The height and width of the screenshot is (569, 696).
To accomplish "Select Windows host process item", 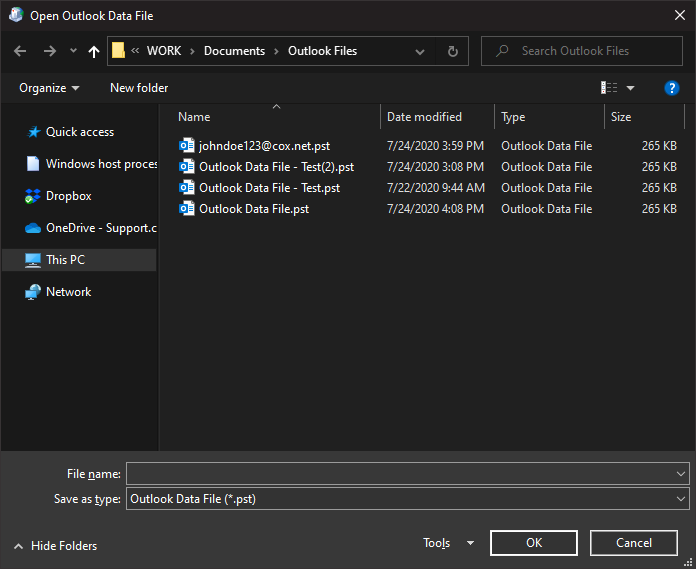I will 101,164.
